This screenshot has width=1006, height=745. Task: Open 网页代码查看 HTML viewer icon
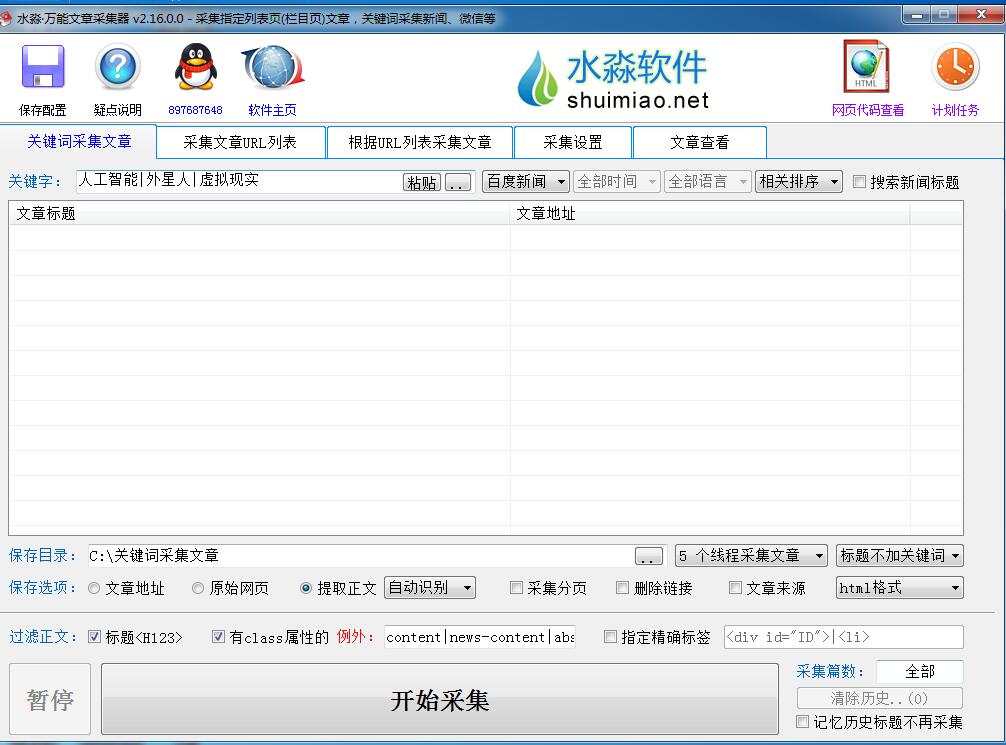(865, 68)
